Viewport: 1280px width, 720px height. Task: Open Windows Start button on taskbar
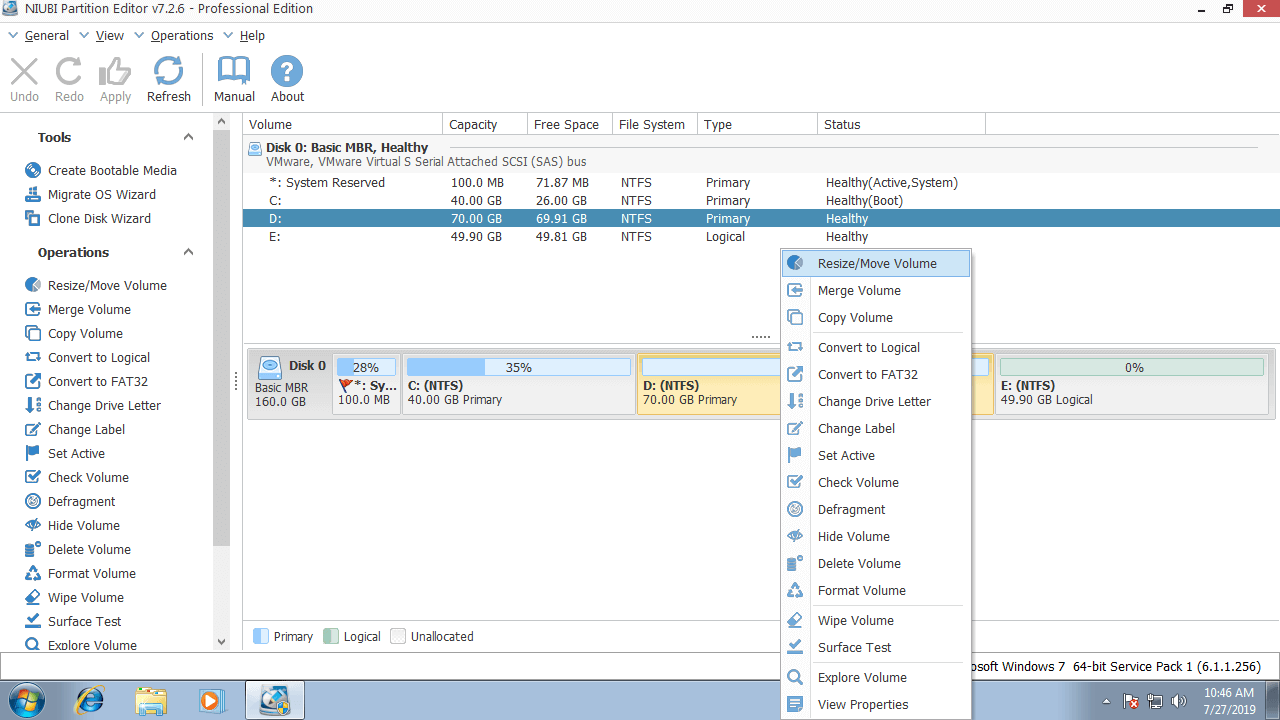[25, 700]
